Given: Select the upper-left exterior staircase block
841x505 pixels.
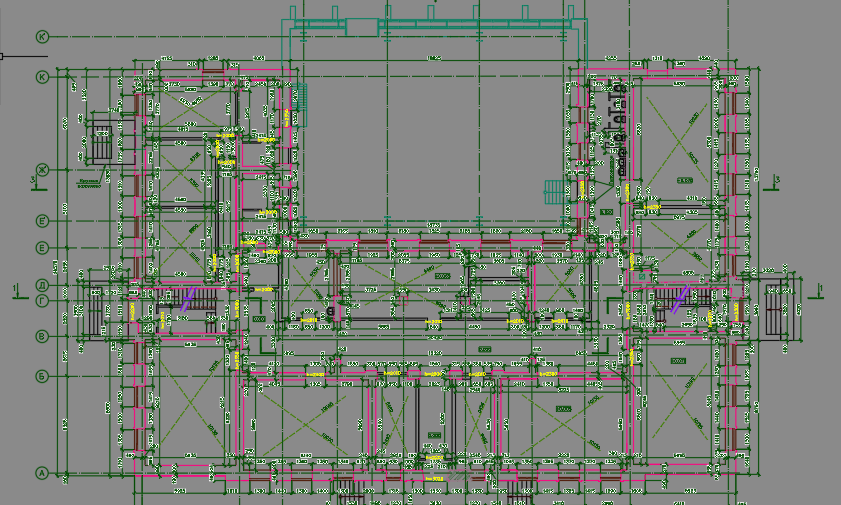Looking at the screenshot, I should coord(102,143).
